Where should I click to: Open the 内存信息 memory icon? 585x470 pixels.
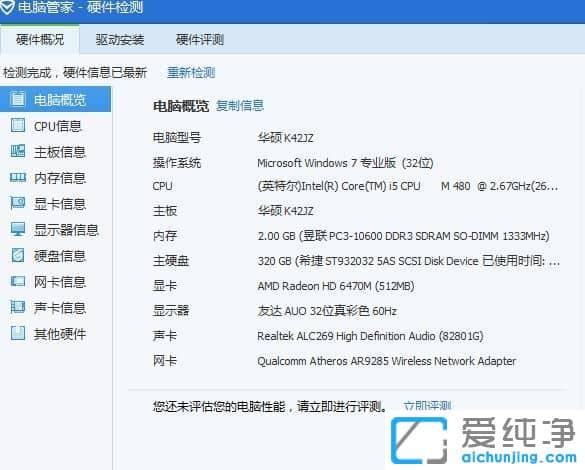18,178
